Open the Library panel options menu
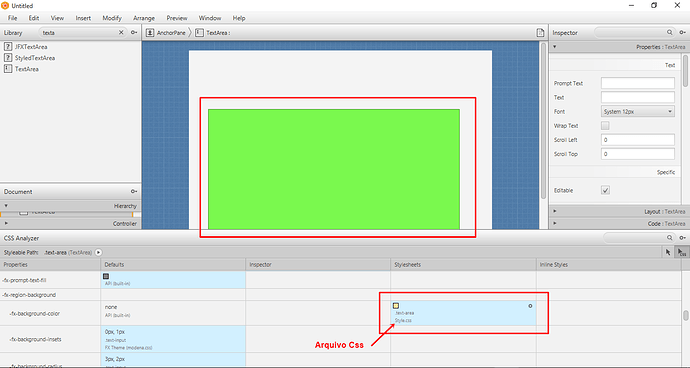 point(134,33)
